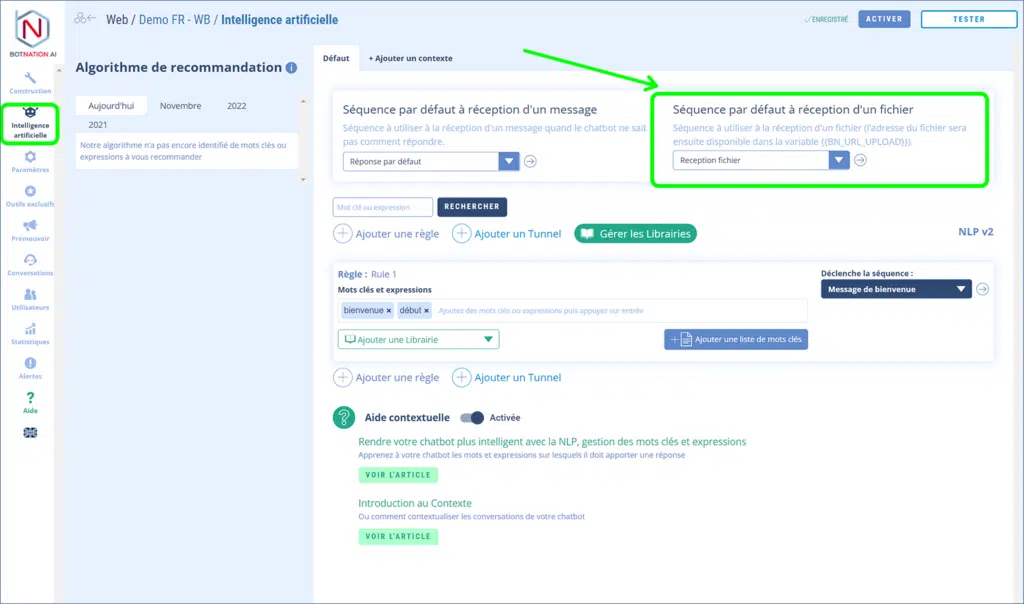The width and height of the screenshot is (1024, 604).
Task: Toggle the Aide contextuelle switch
Action: pos(471,418)
